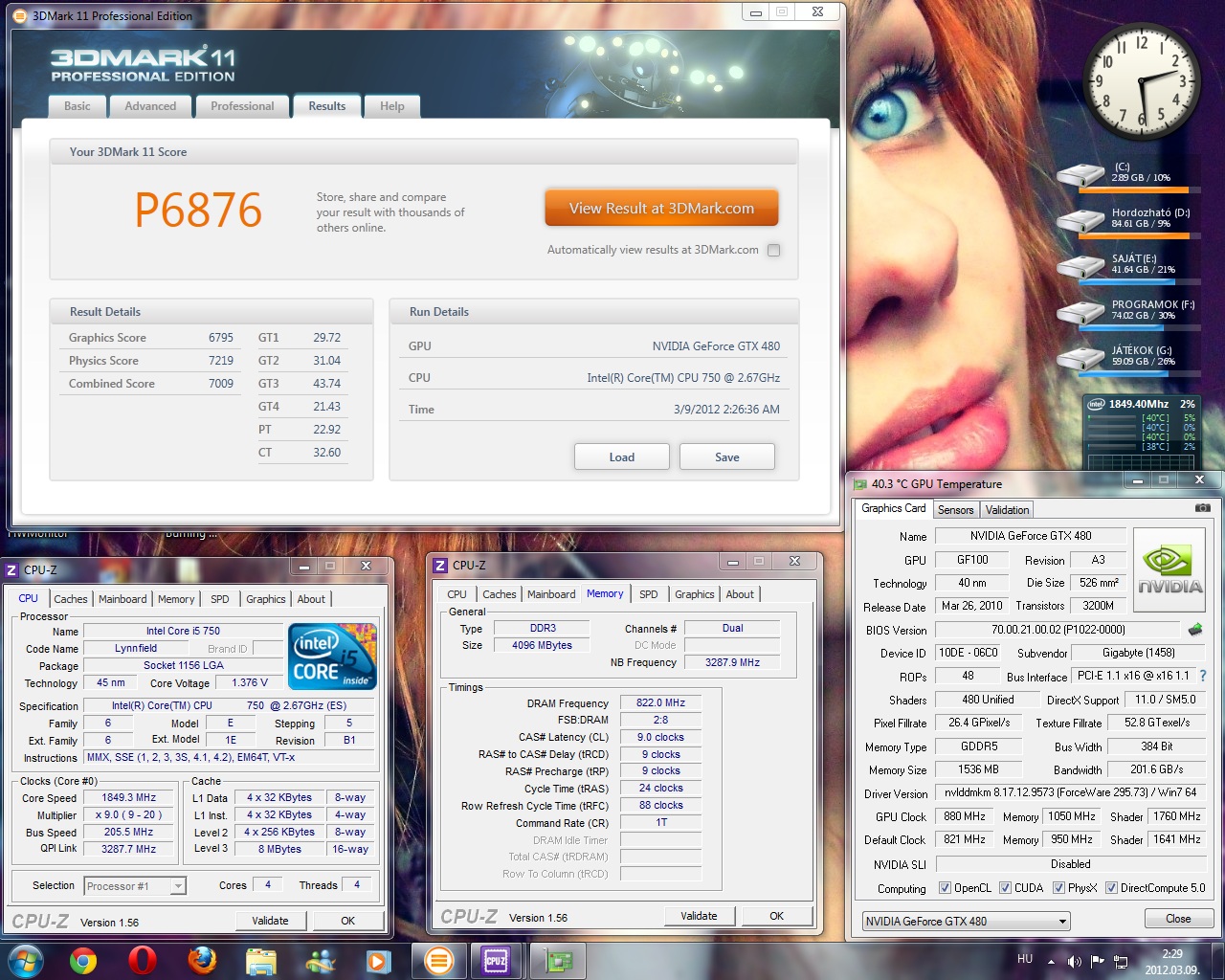Open the Professional tab in 3DMark
Screen dimensions: 1225x980
[x=242, y=106]
